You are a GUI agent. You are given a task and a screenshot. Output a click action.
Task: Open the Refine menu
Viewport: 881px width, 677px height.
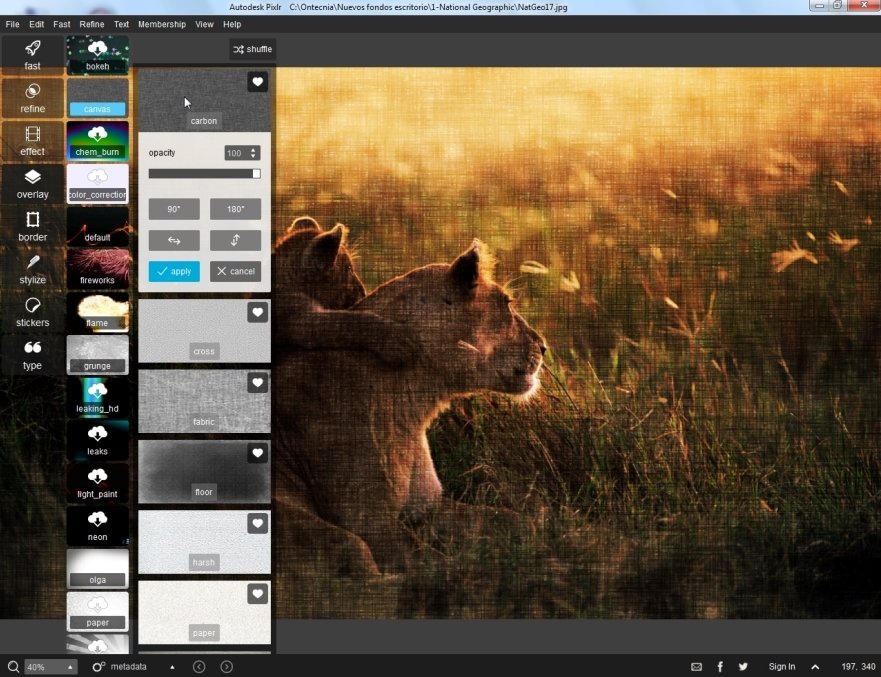(x=92, y=24)
